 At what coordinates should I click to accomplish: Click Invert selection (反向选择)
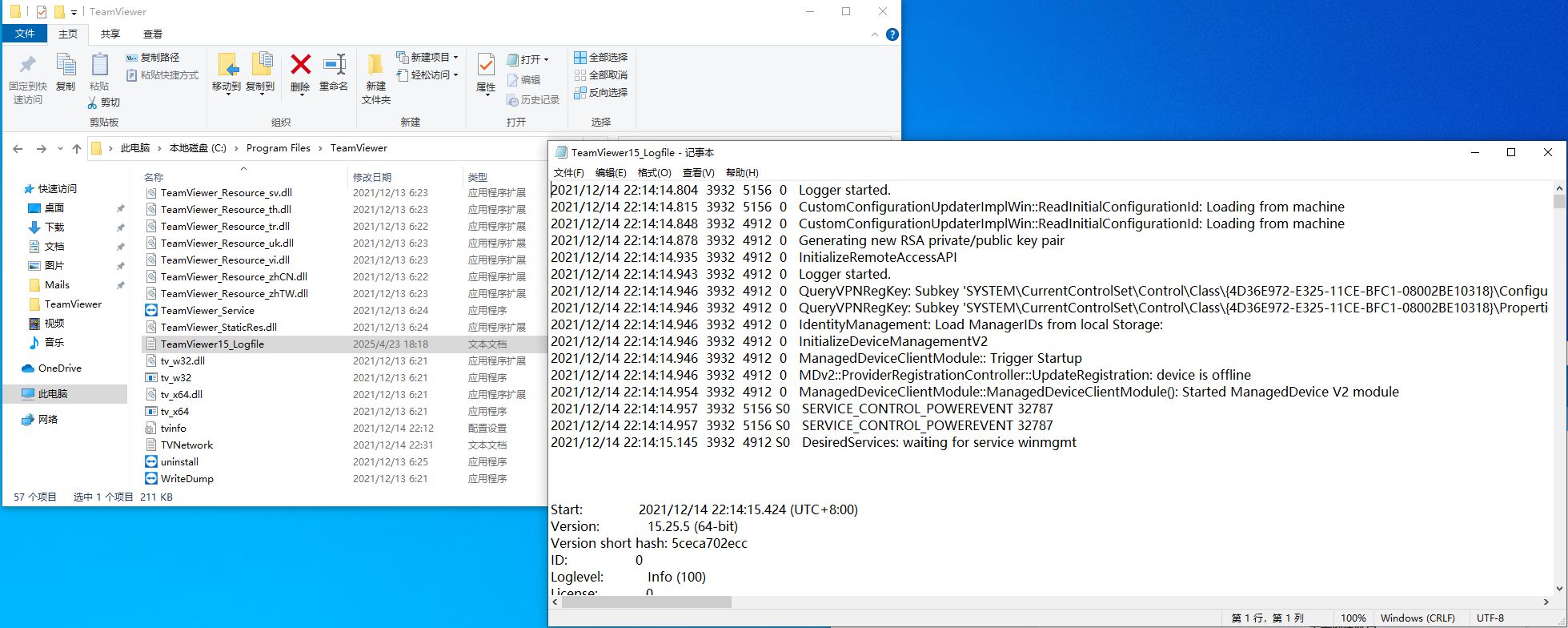coord(601,93)
